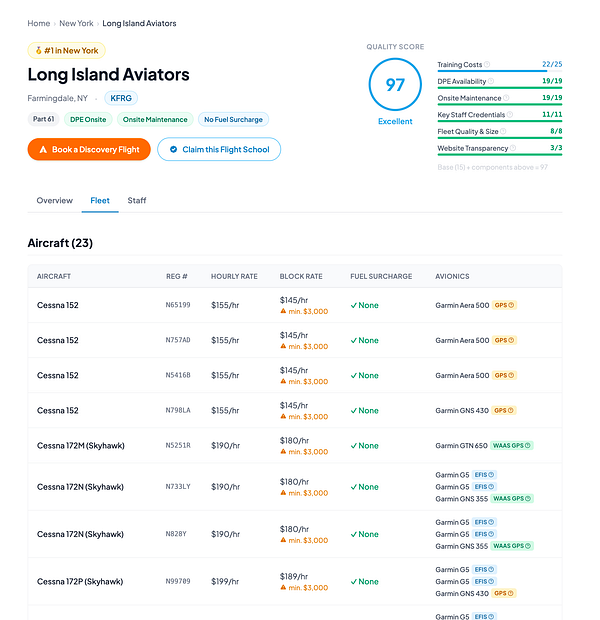This screenshot has height=620, width=600.
Task: Book a Discovery Flight
Action: pyautogui.click(x=89, y=149)
